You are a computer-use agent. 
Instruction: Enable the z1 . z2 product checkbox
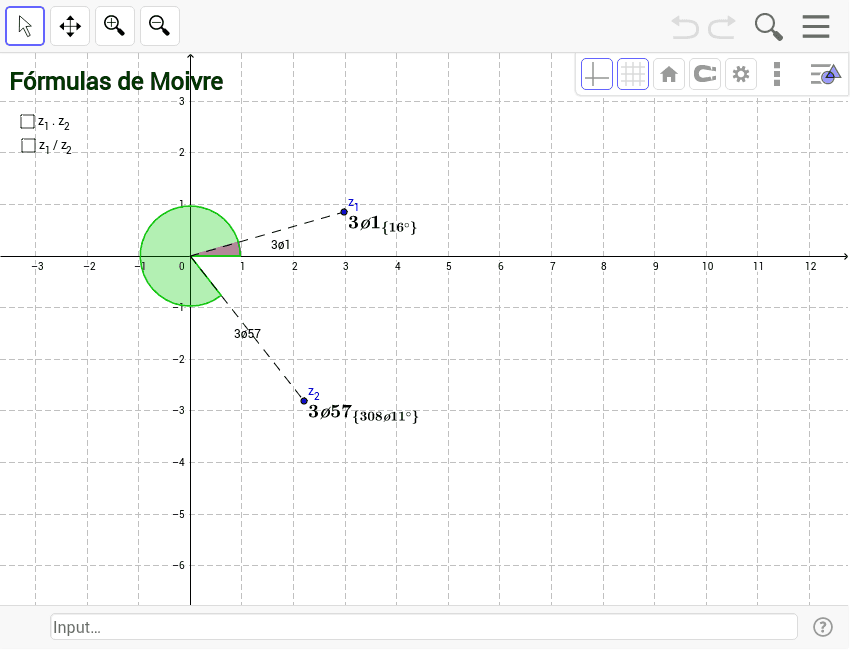27,121
